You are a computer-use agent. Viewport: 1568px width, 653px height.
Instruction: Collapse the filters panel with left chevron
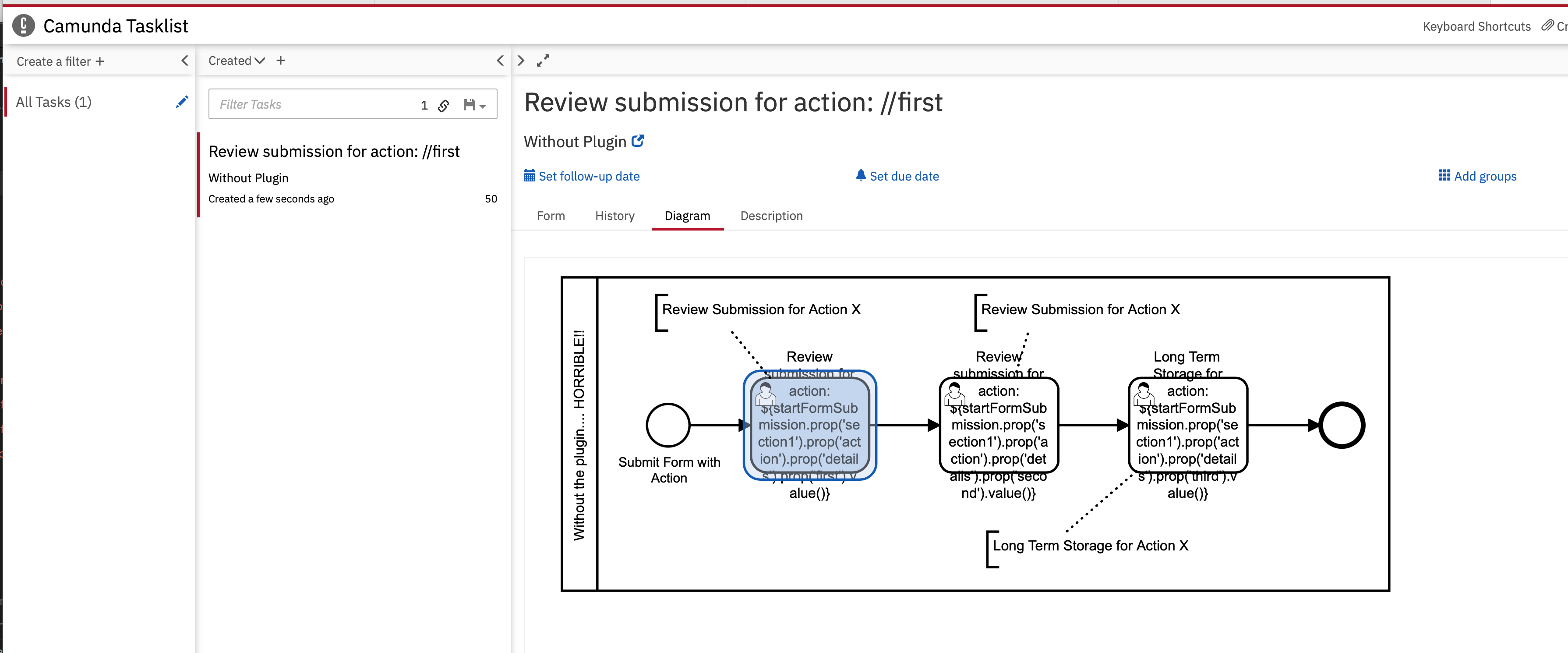pos(184,60)
